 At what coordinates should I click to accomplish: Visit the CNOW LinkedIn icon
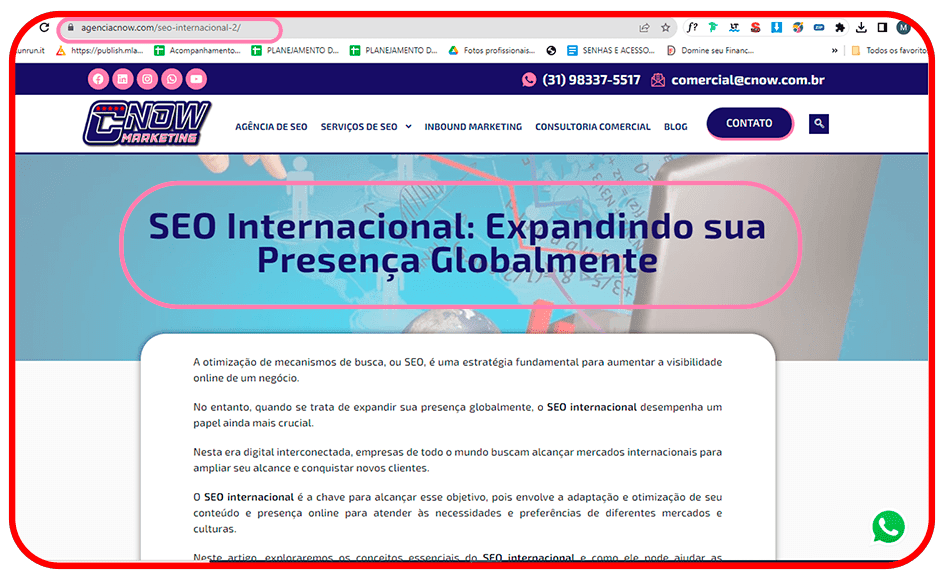point(123,79)
